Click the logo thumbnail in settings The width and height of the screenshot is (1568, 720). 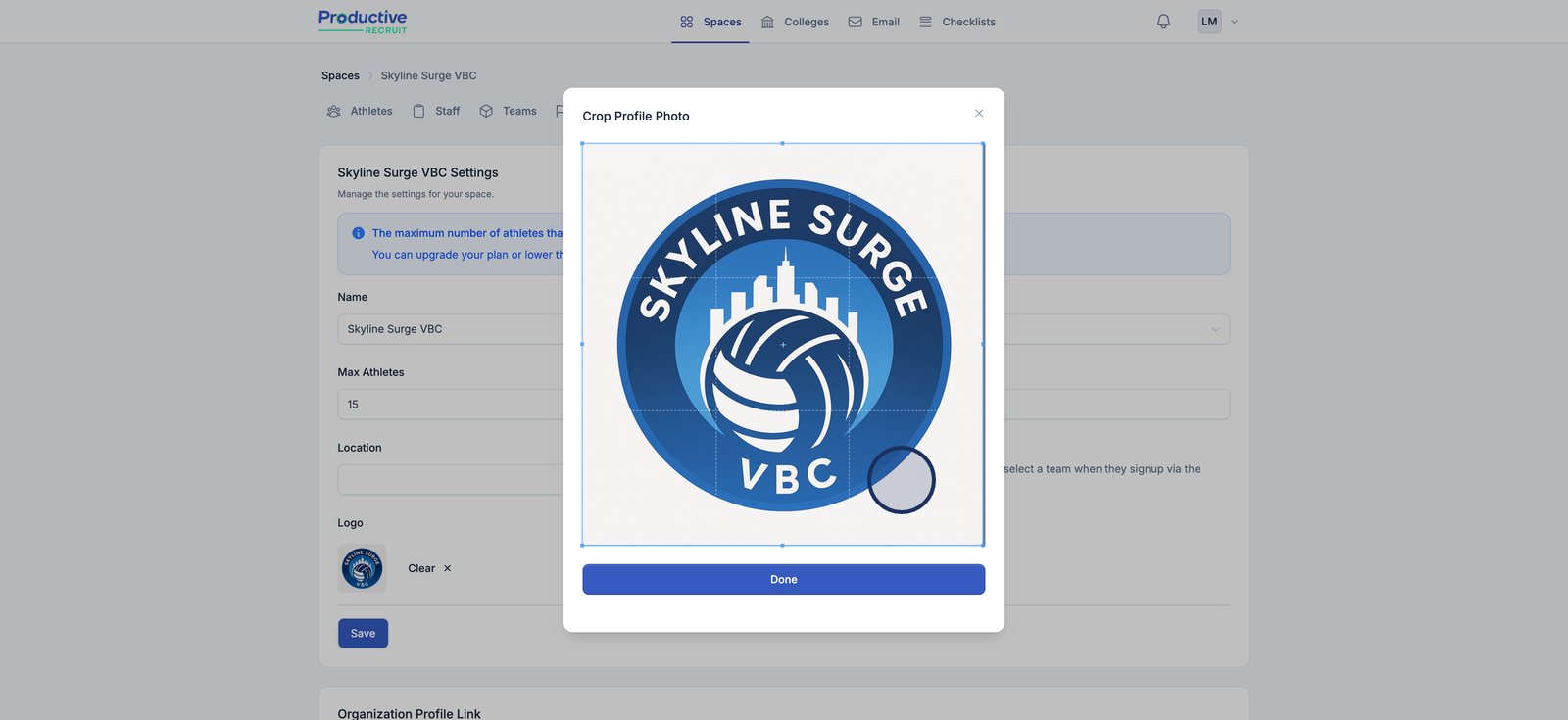(x=362, y=568)
